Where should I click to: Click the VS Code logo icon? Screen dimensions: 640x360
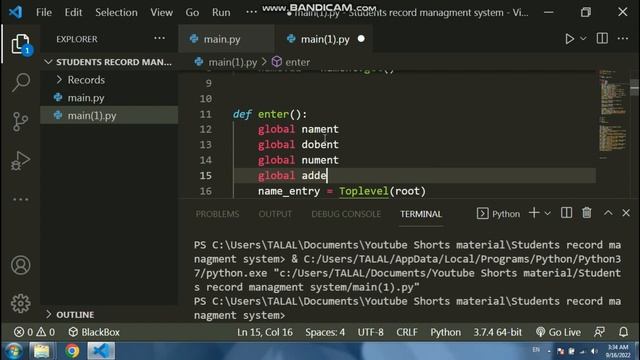pyautogui.click(x=16, y=12)
